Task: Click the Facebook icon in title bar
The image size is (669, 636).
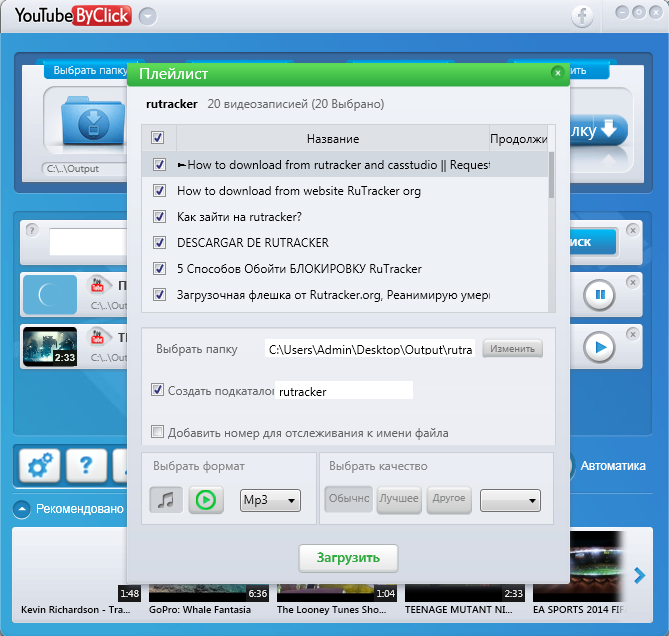Action: click(582, 17)
